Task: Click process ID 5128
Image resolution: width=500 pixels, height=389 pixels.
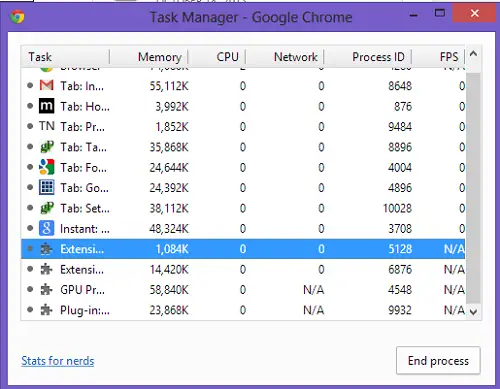Action: pos(400,249)
